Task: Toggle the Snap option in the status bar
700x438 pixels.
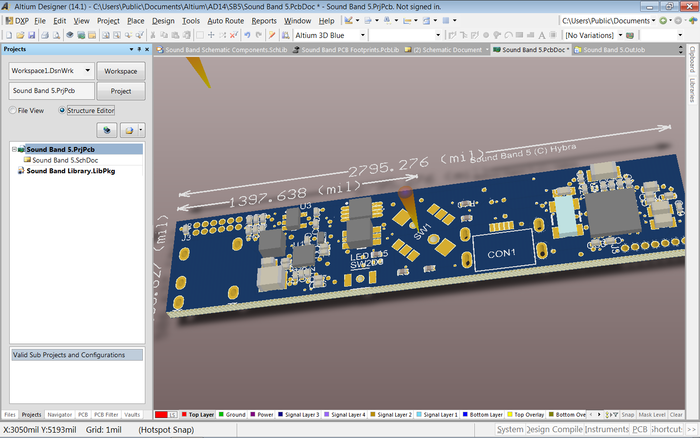Action: click(628, 415)
